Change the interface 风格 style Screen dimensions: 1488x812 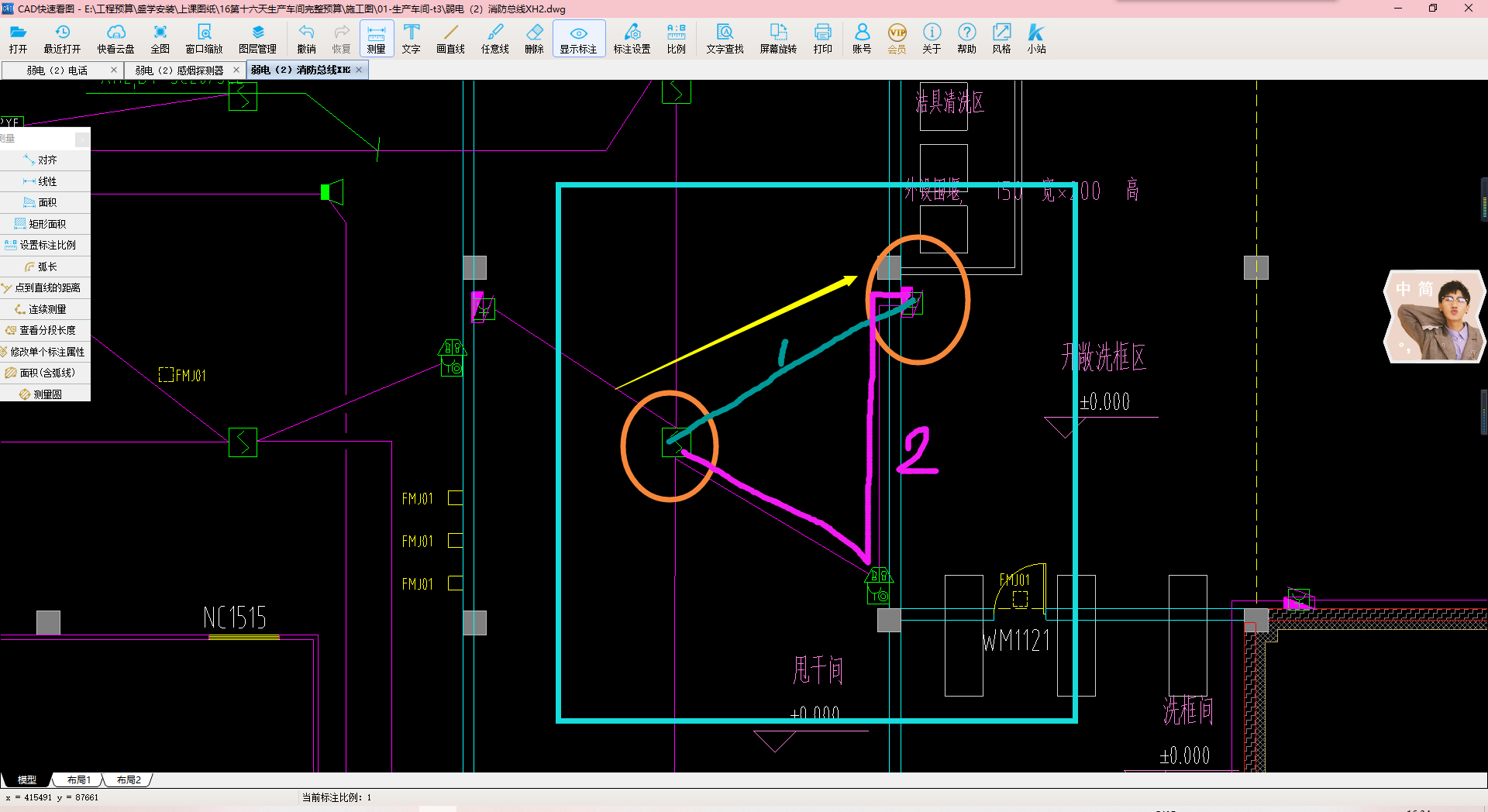tap(1001, 39)
